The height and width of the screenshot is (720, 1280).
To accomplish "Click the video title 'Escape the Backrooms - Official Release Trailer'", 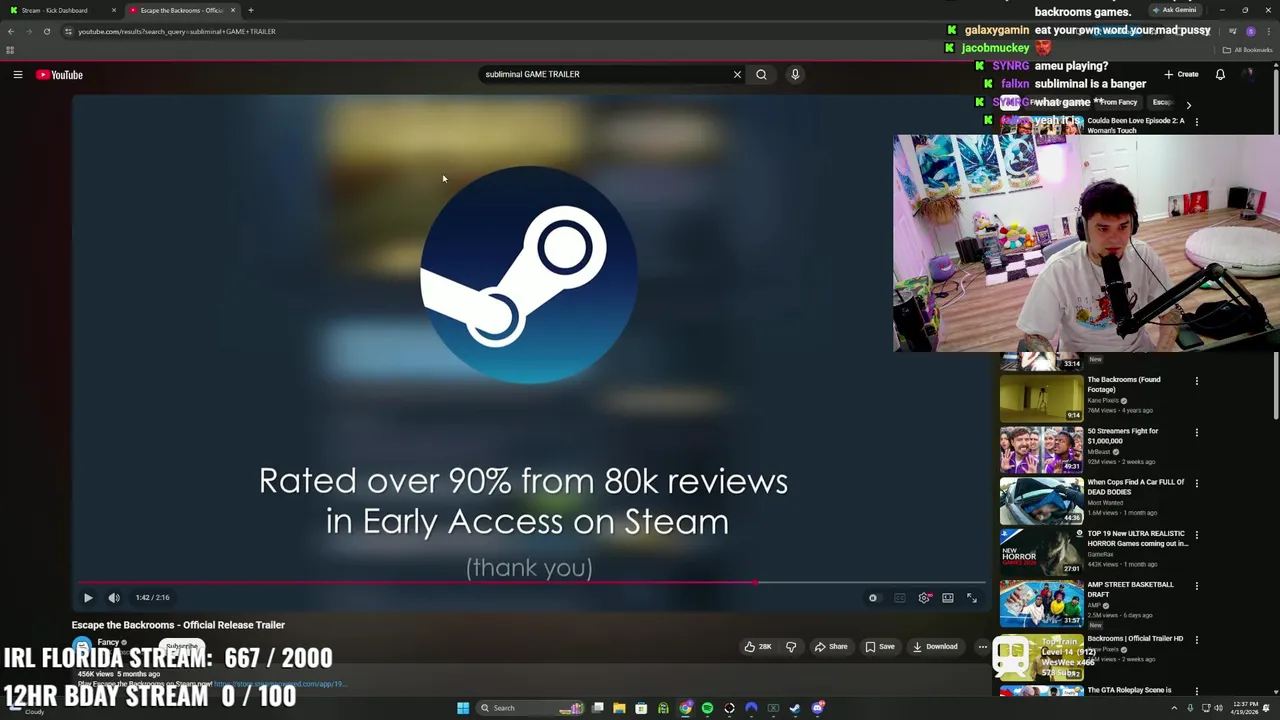I will (x=178, y=625).
